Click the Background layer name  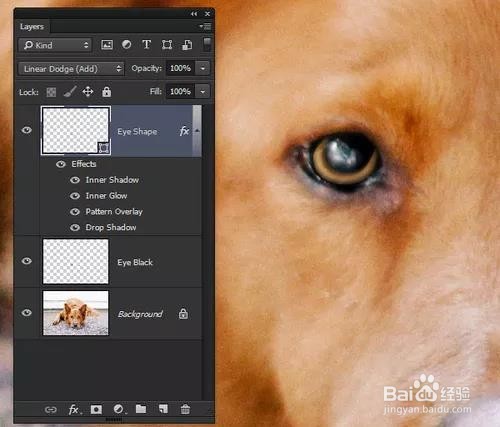coord(140,314)
